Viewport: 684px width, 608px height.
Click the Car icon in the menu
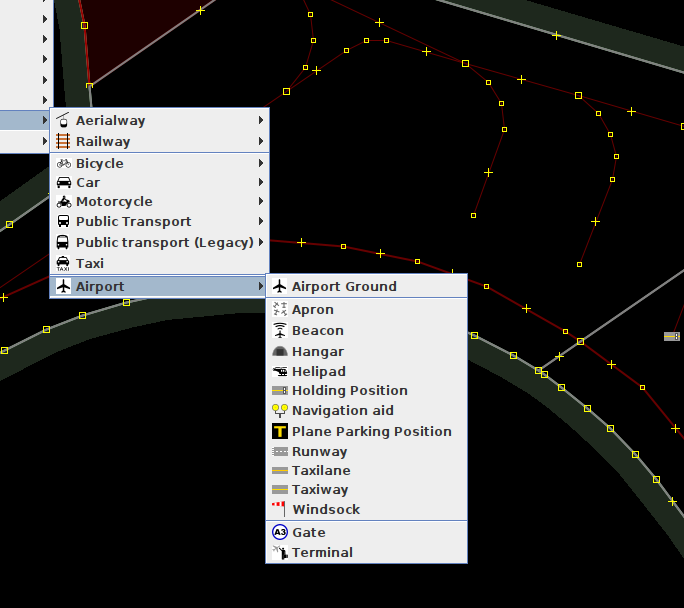point(64,182)
